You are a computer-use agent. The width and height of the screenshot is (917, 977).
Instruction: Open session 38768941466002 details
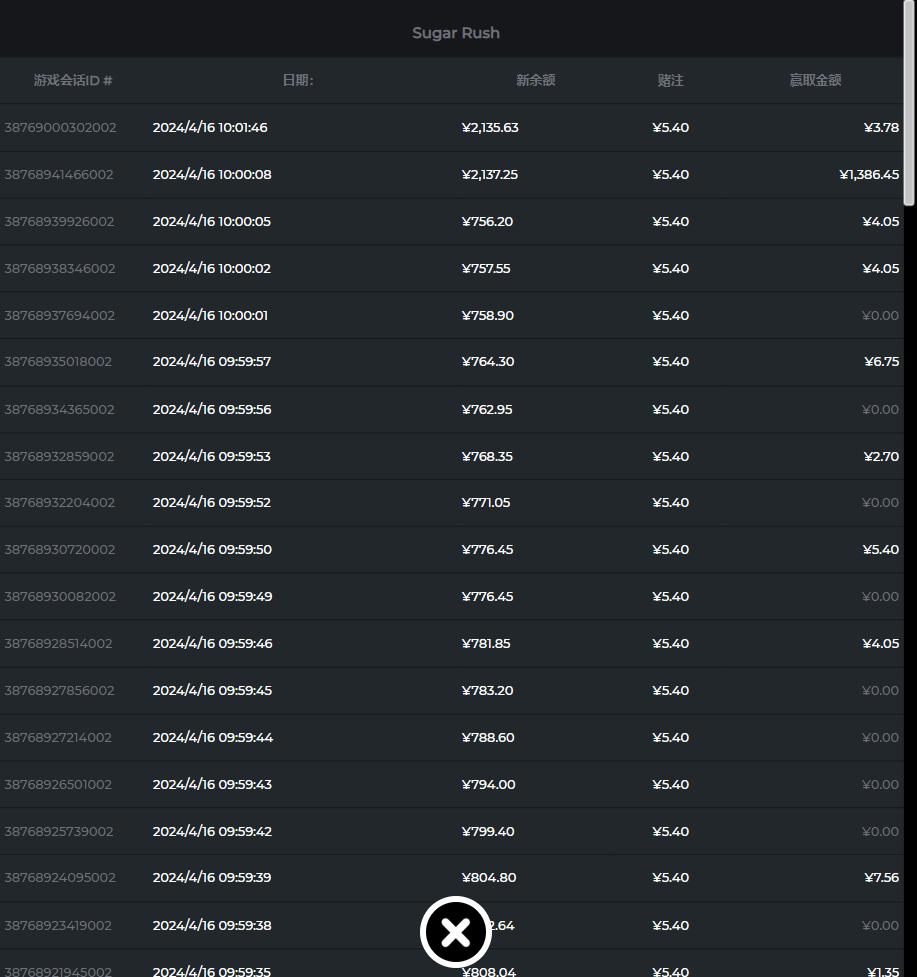click(x=59, y=174)
